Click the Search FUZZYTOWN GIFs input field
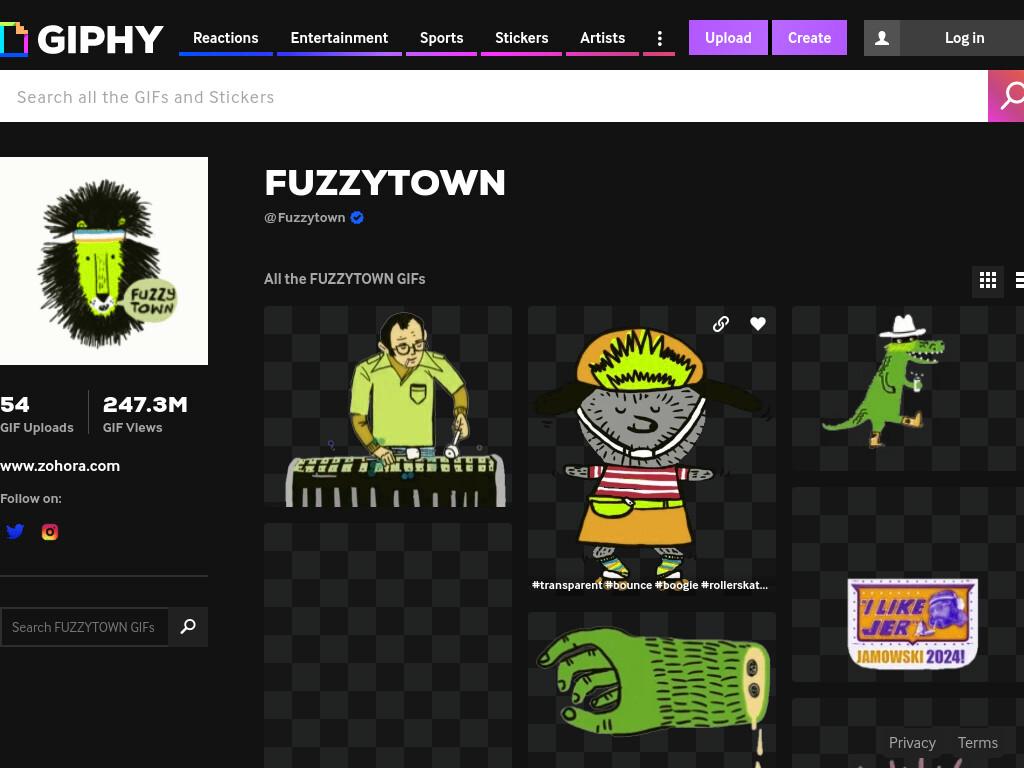The width and height of the screenshot is (1024, 768). click(x=84, y=627)
